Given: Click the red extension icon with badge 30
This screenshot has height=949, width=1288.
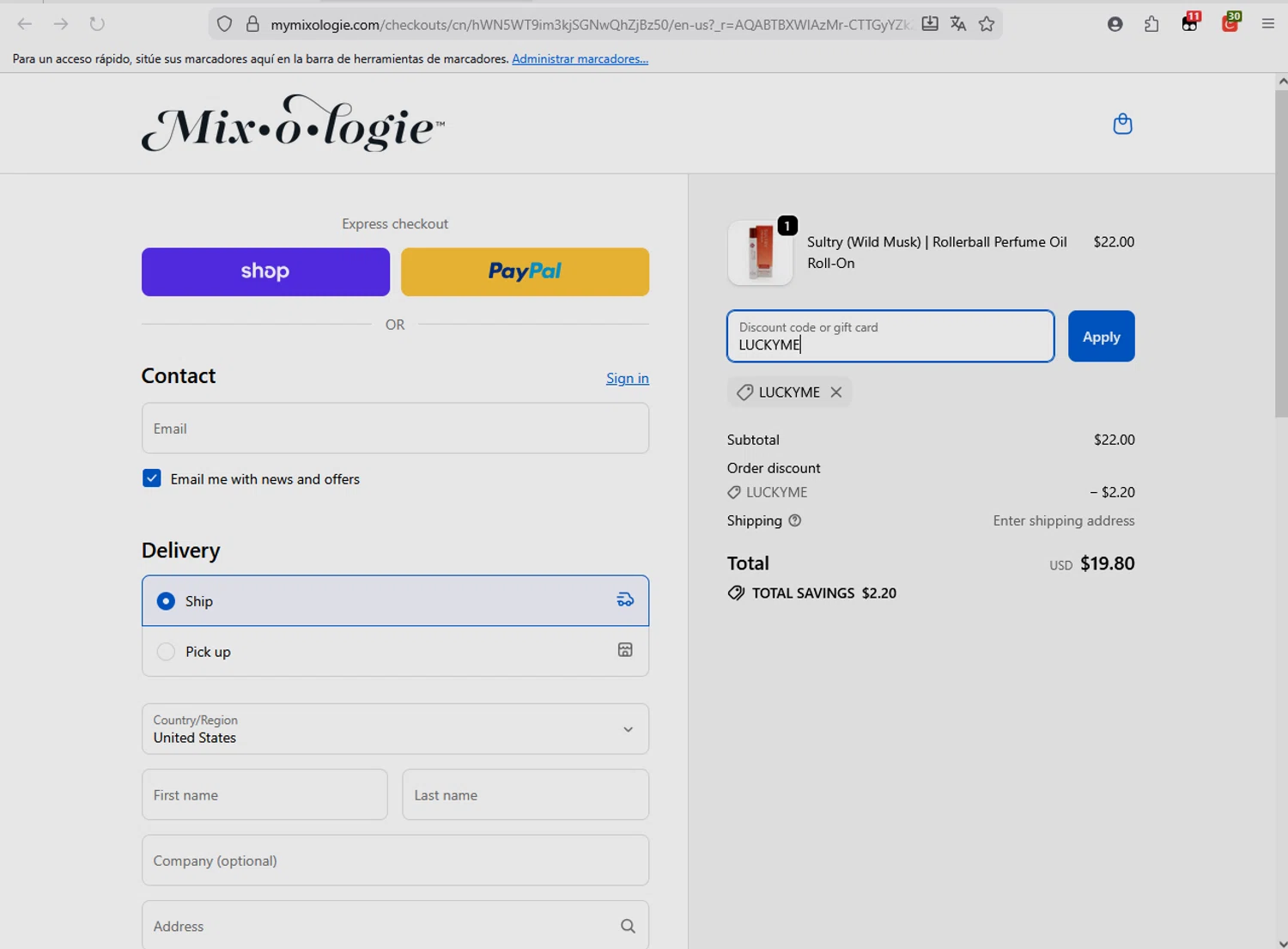Looking at the screenshot, I should pos(1230,22).
